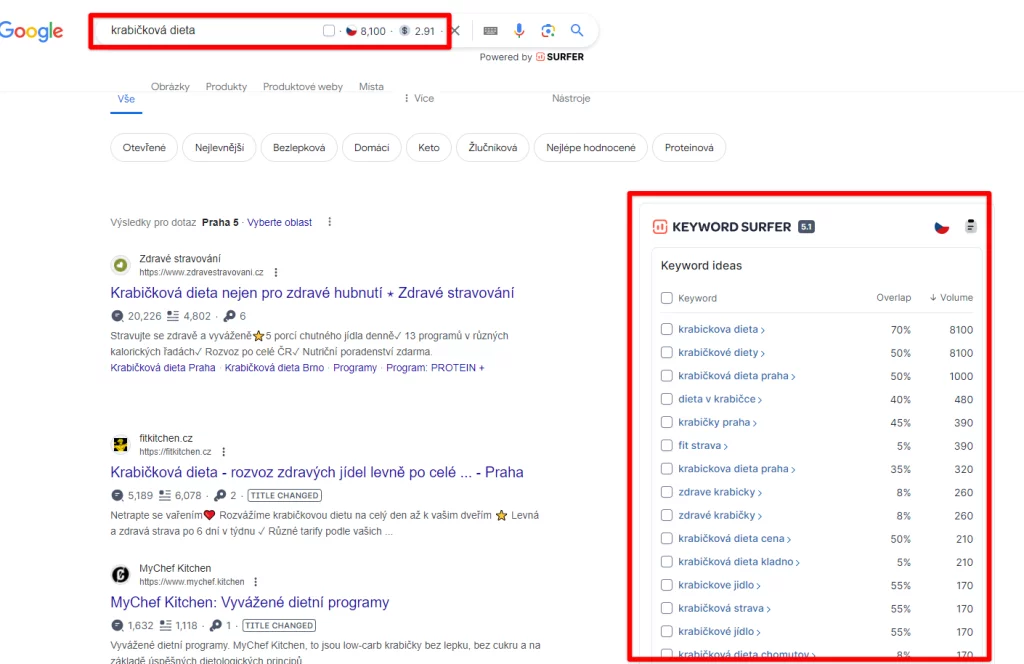Apply the Domácí filter chip

[372, 148]
